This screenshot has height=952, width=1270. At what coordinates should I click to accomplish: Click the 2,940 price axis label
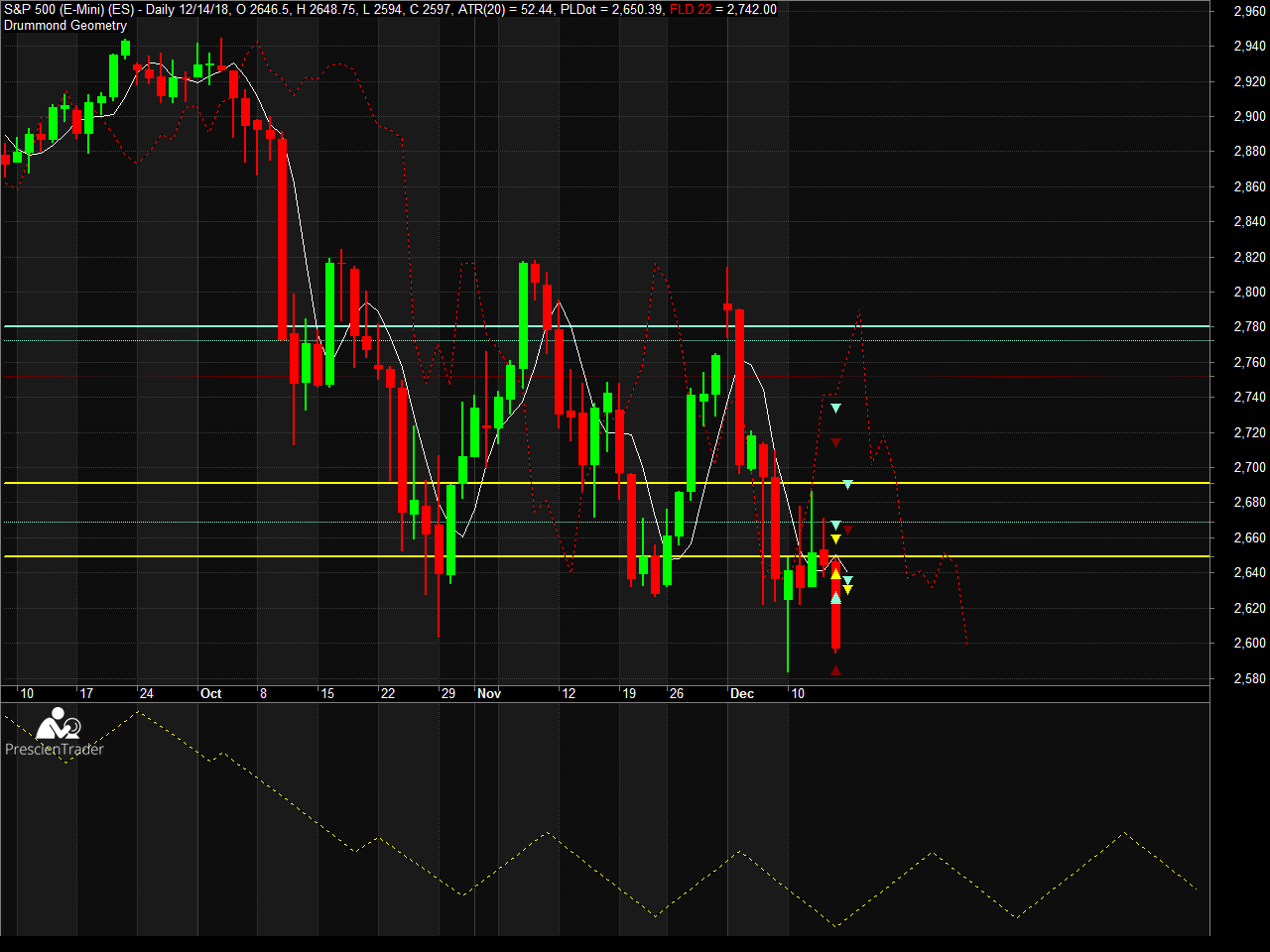click(1249, 46)
